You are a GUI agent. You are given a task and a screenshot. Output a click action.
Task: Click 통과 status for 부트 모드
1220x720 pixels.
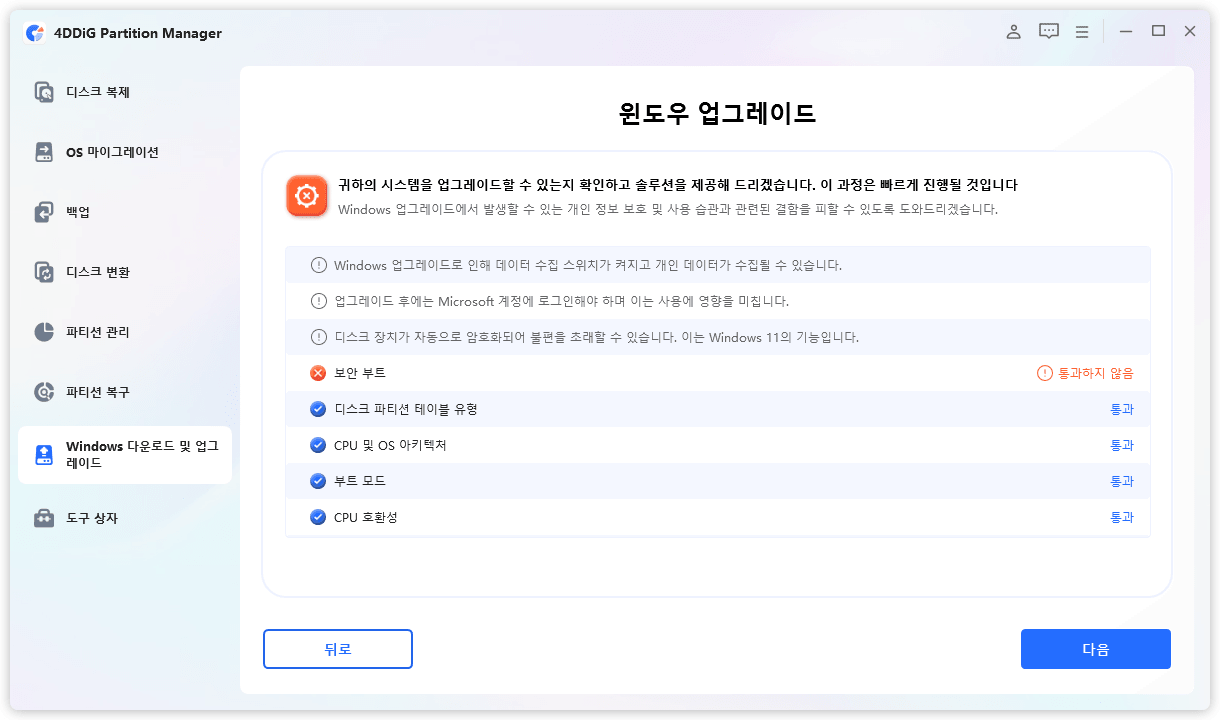click(x=1122, y=481)
